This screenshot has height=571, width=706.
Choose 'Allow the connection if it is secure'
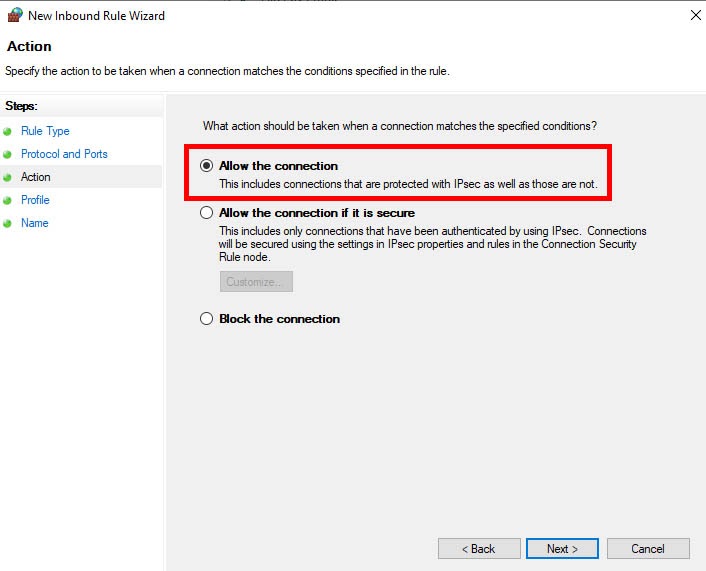pos(207,213)
